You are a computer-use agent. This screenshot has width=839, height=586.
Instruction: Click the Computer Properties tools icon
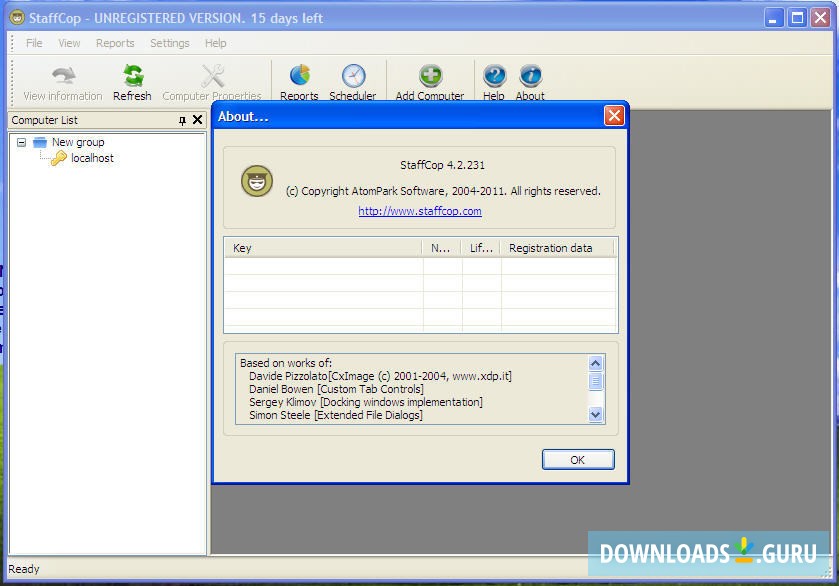pyautogui.click(x=212, y=75)
